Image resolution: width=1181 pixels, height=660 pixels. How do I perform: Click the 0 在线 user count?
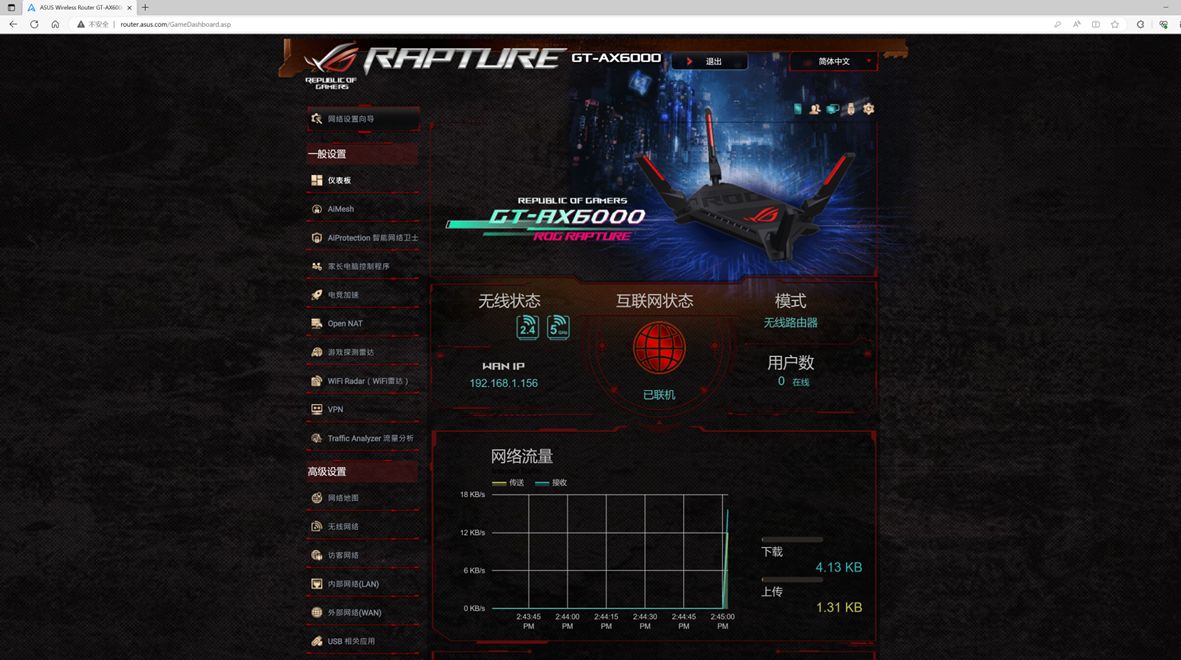click(793, 381)
